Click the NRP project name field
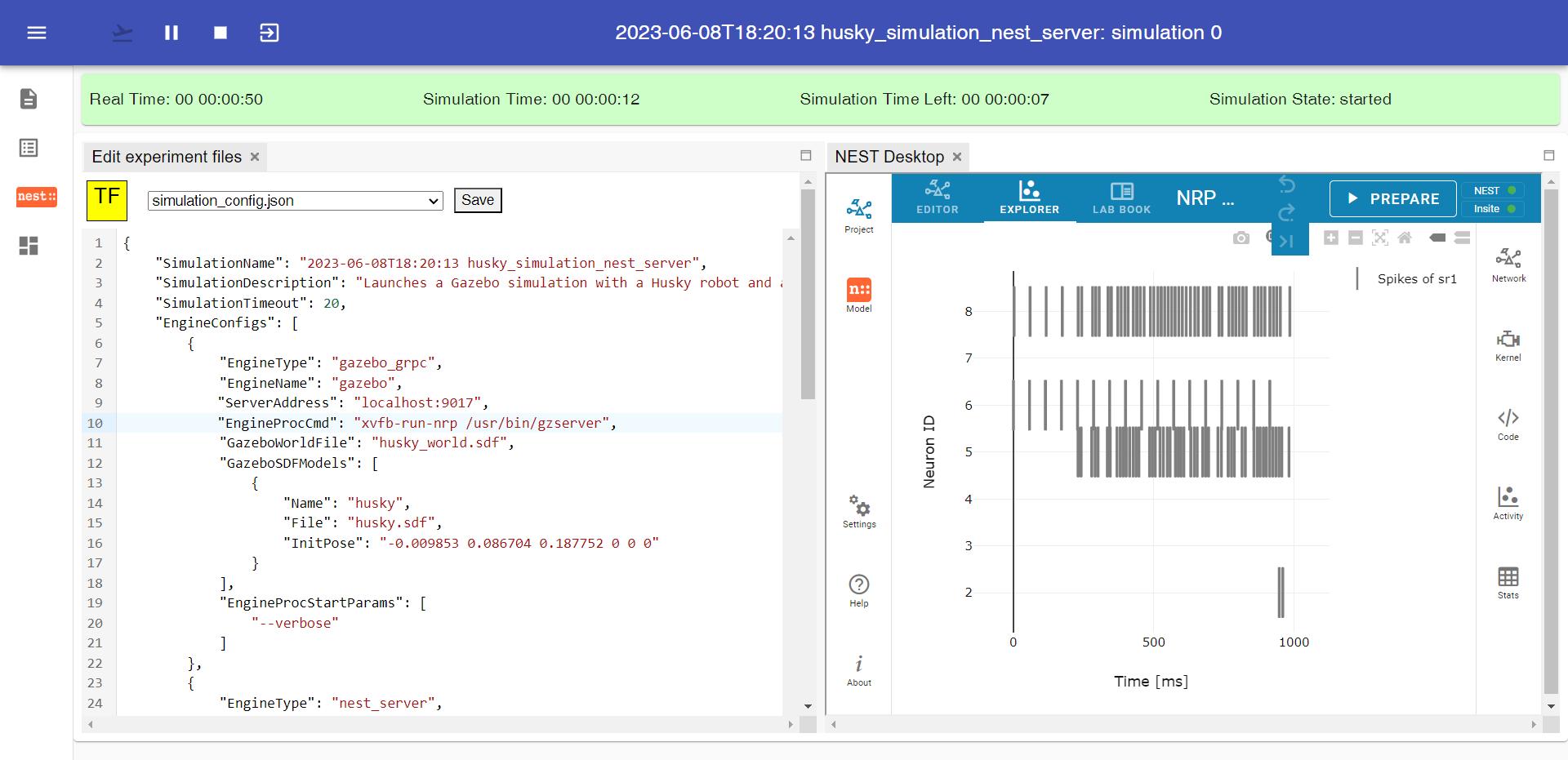The height and width of the screenshot is (760, 1568). 1205,198
